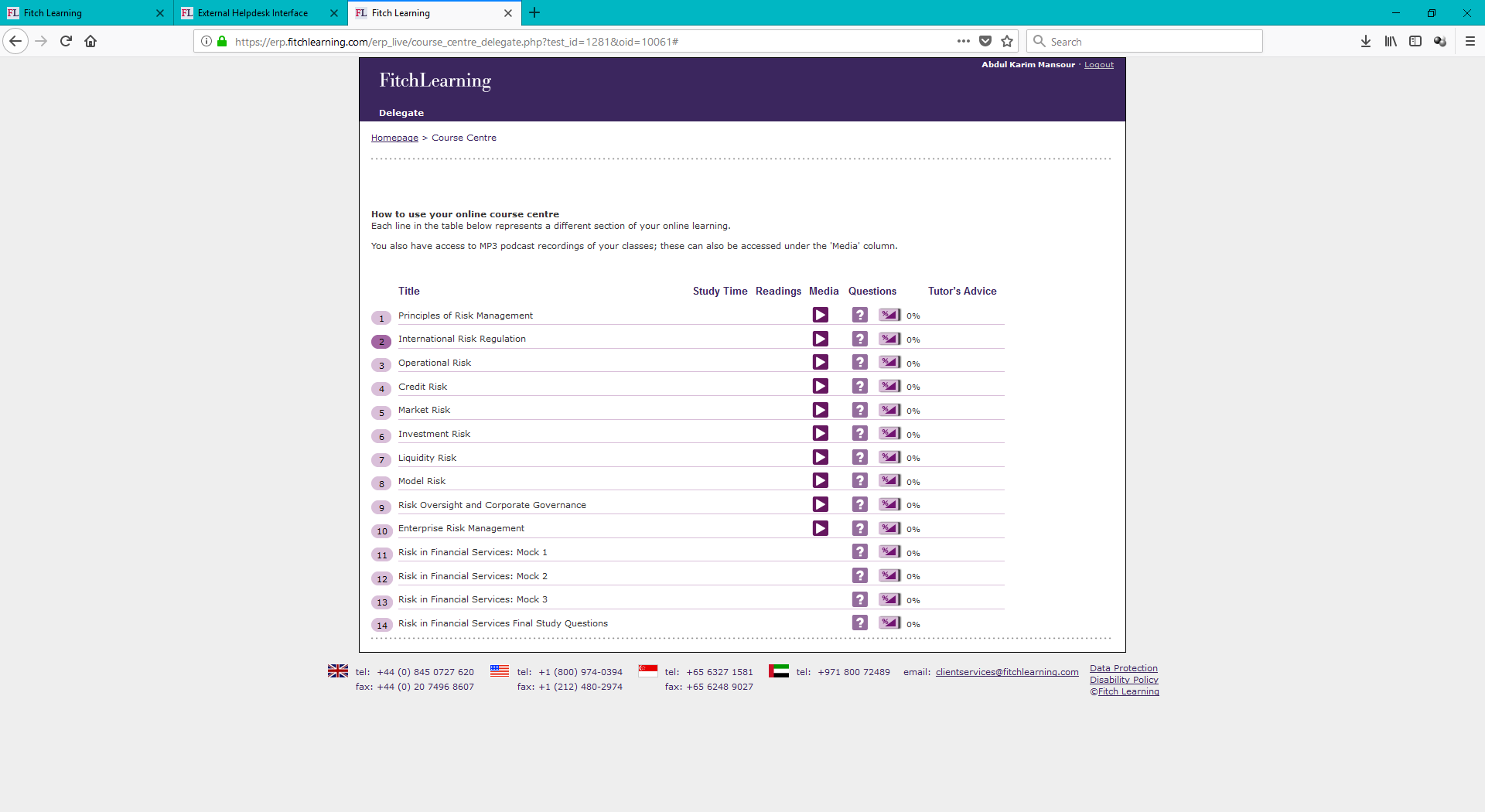
Task: Open library bookmarks panel
Action: [x=1391, y=41]
